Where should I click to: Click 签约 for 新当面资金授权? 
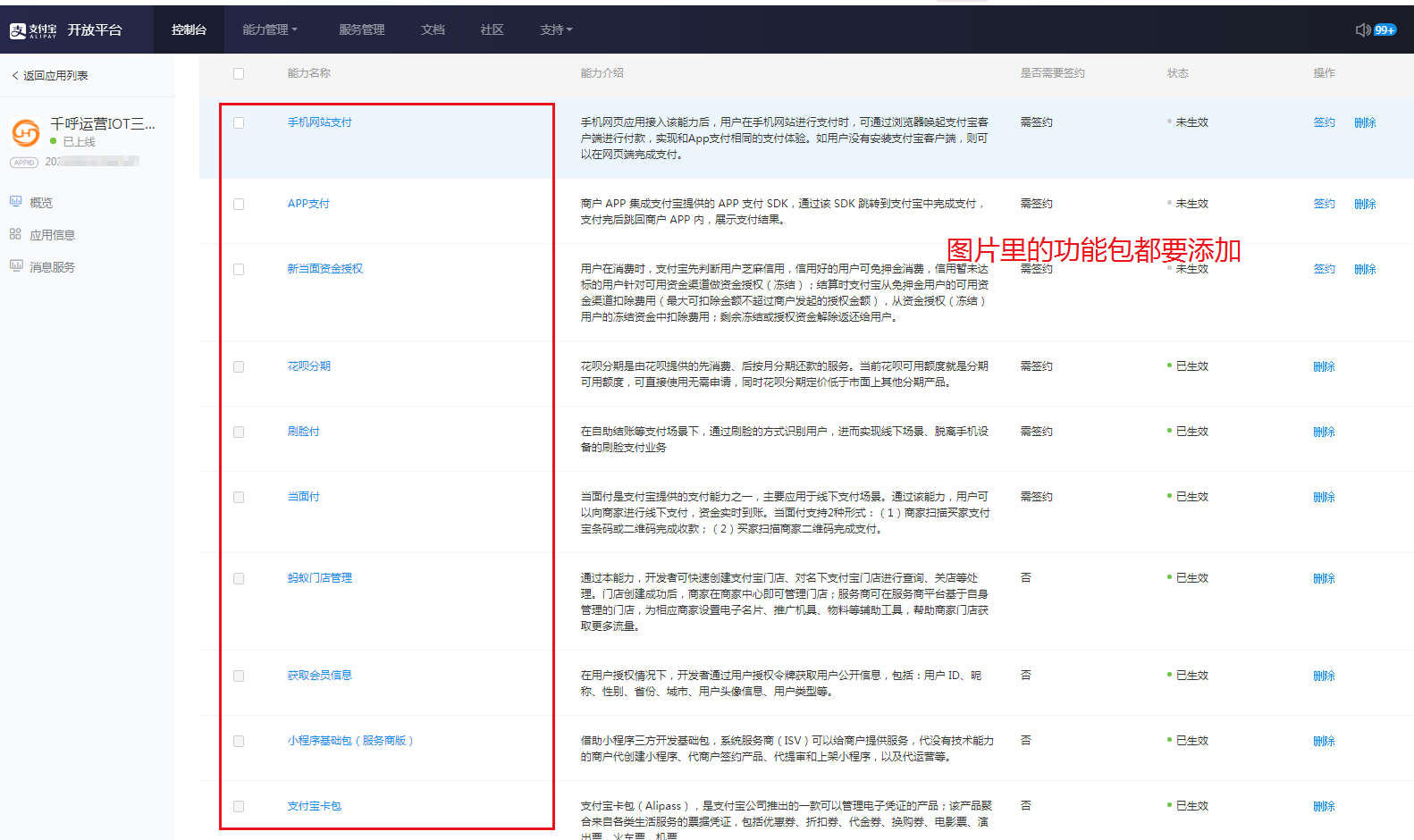(1324, 269)
